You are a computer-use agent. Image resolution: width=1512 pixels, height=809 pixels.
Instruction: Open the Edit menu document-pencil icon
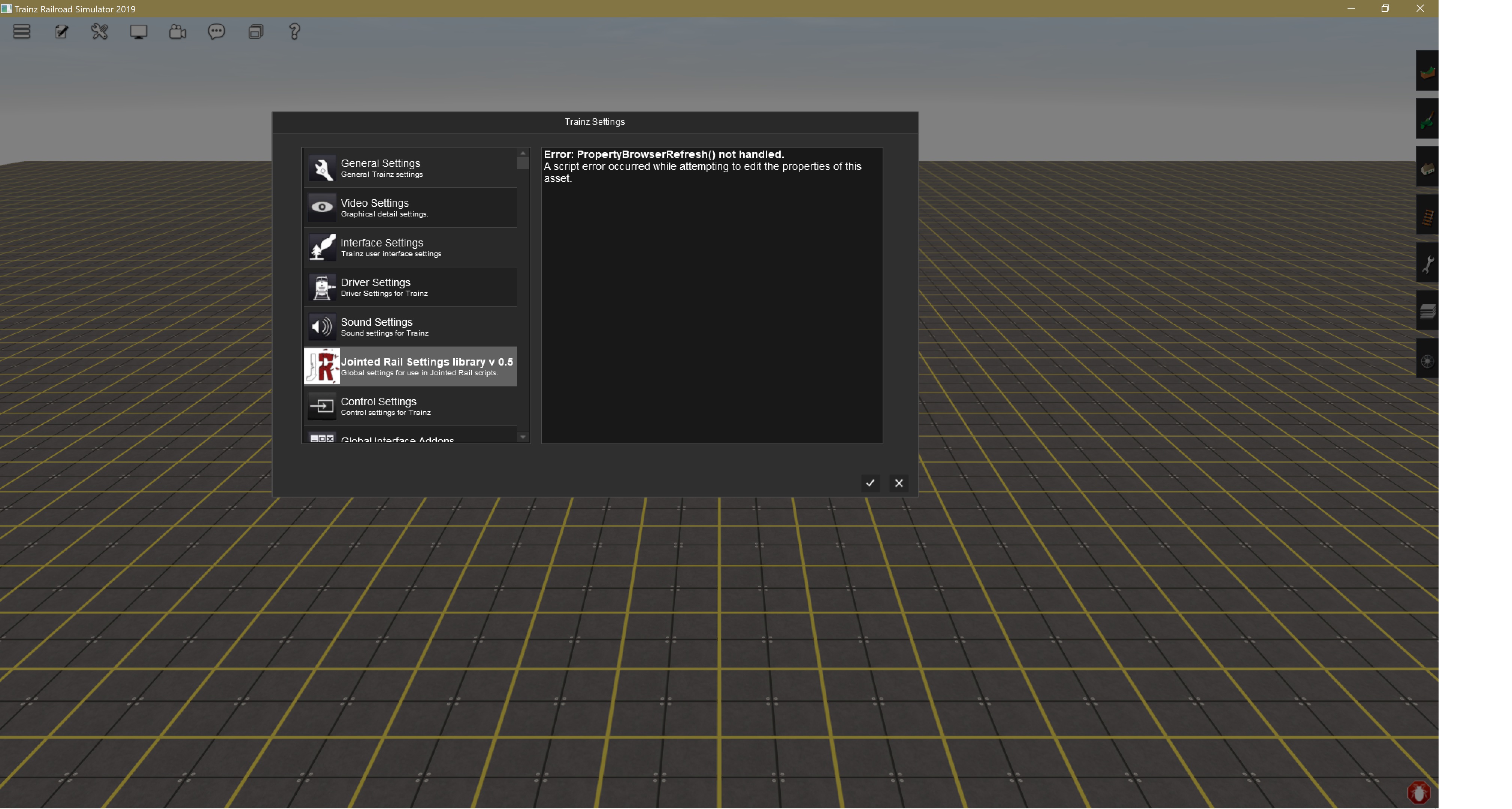[61, 32]
